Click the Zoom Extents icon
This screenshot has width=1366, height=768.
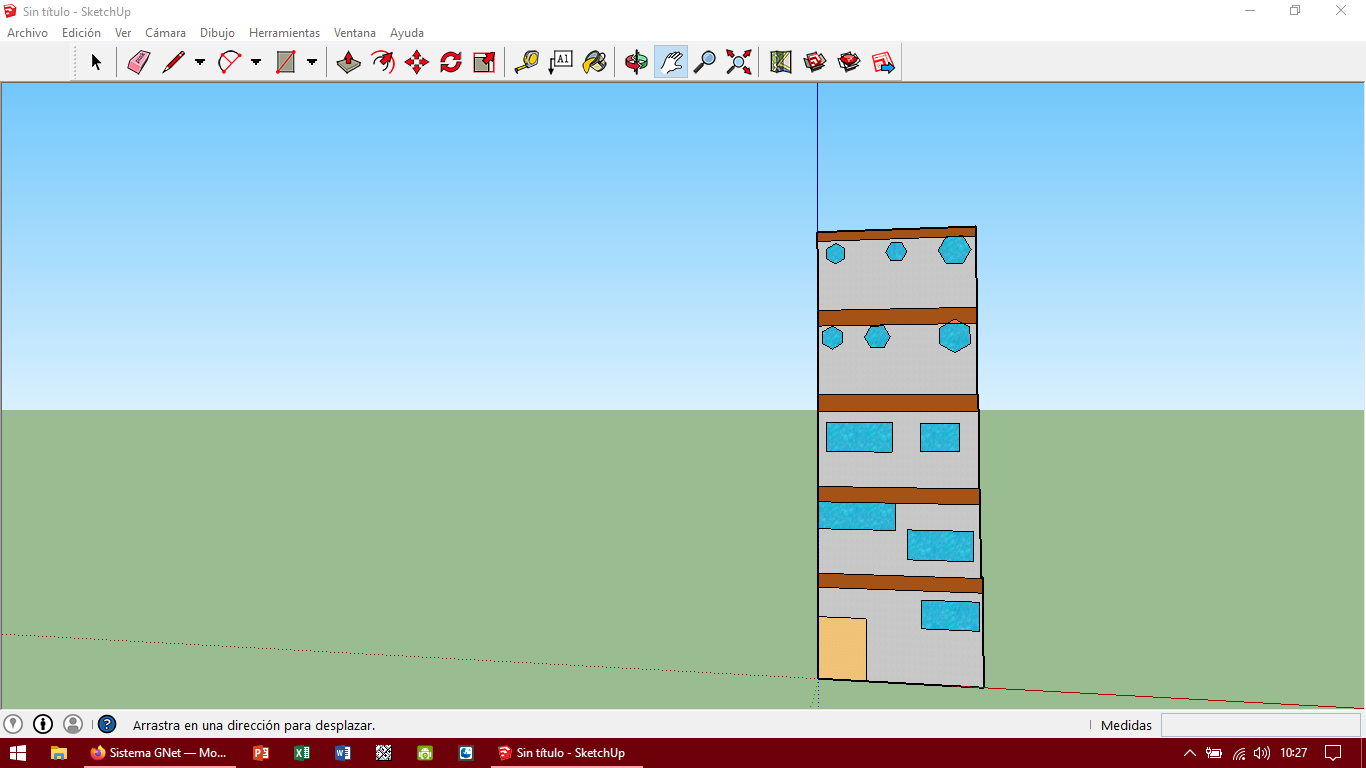[739, 62]
